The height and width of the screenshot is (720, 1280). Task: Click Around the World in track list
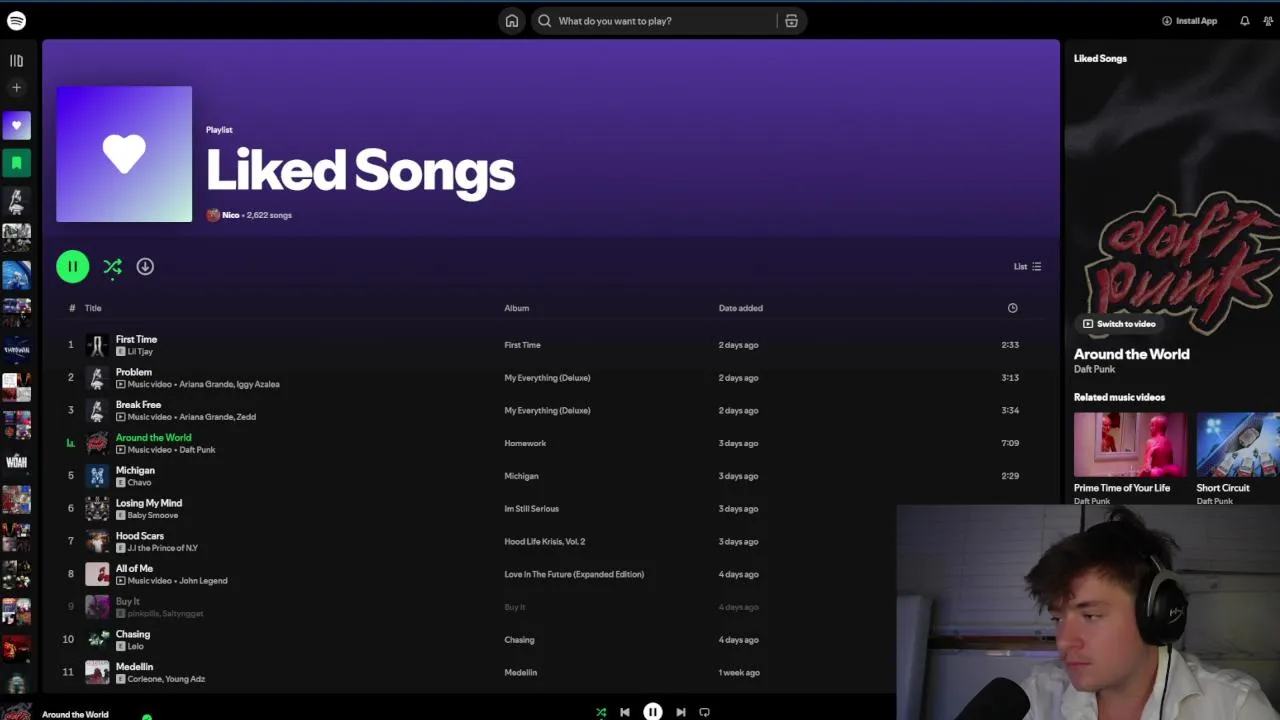[153, 437]
